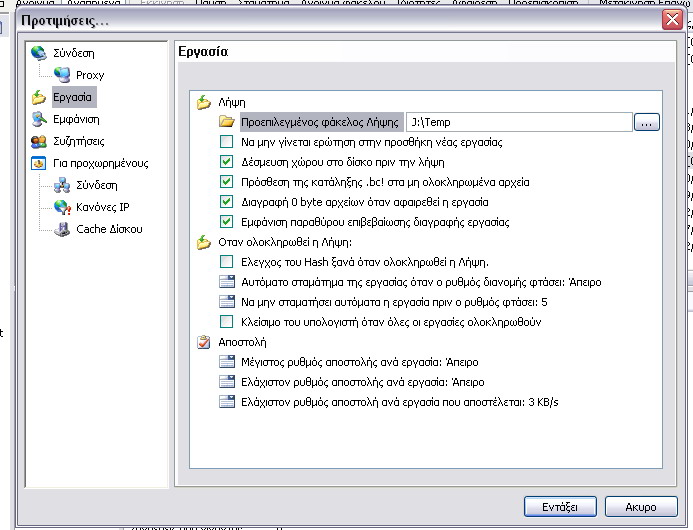Click Να μην σταματήσει αυτόματα setting row
The height and width of the screenshot is (530, 693).
(x=394, y=302)
